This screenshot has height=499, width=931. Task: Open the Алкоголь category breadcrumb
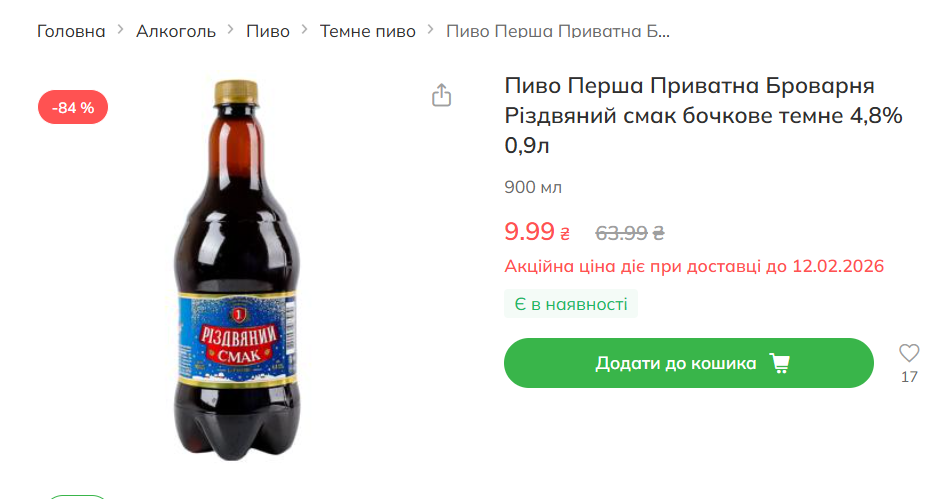tap(176, 31)
